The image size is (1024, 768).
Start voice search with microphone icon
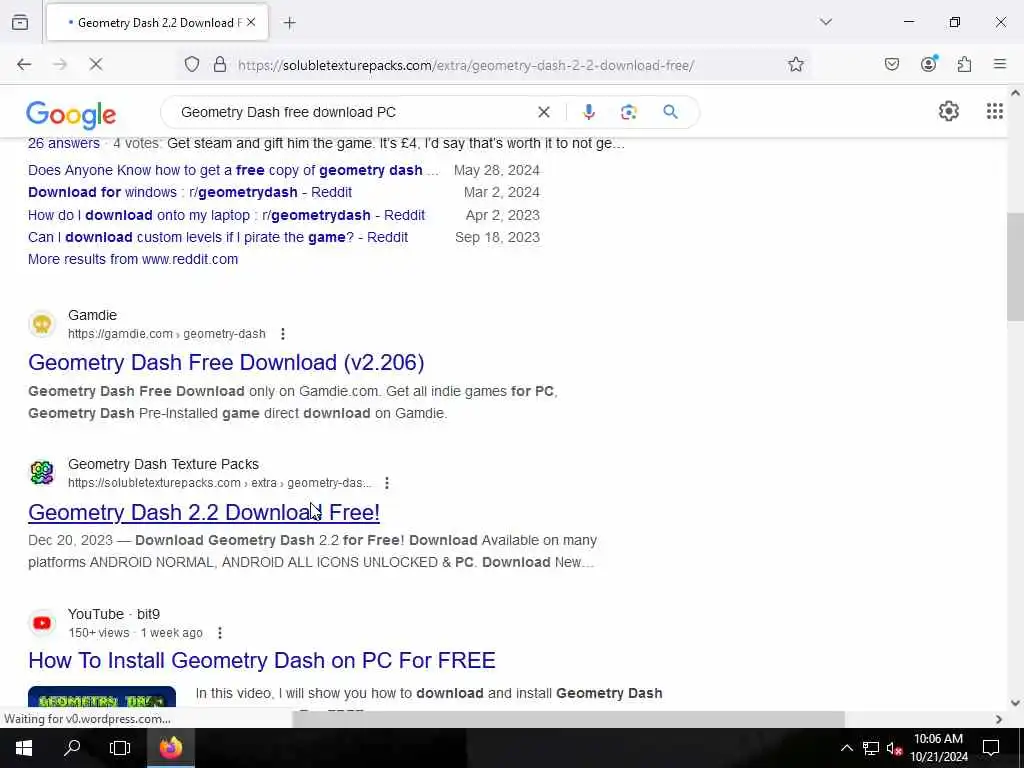588,112
